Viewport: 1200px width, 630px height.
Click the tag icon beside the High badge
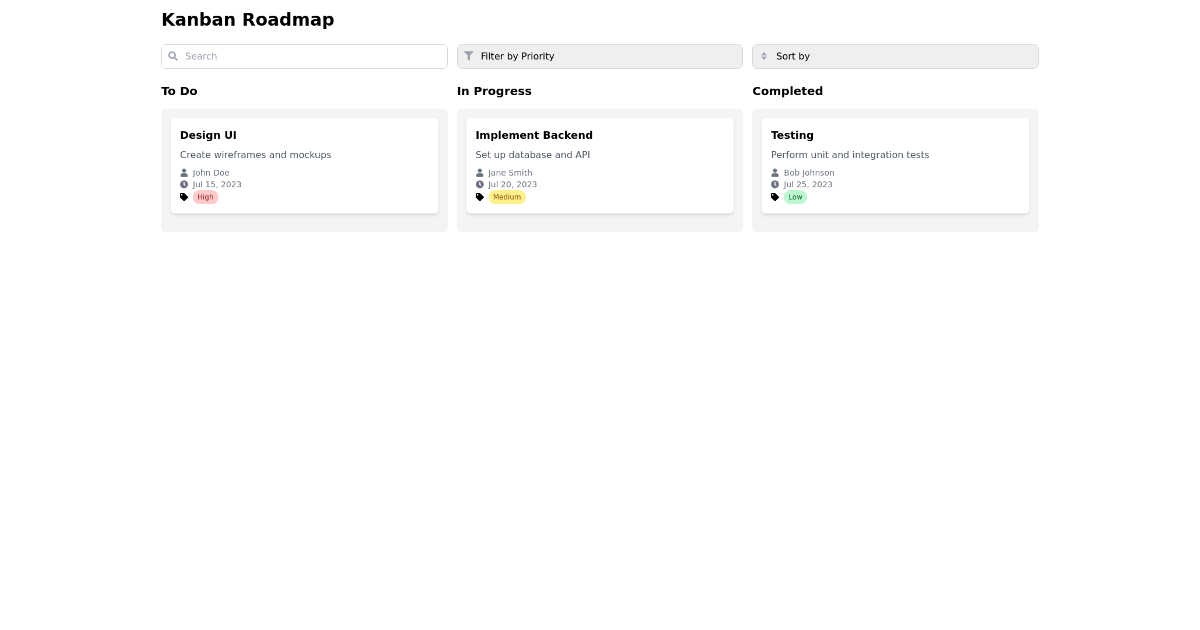pos(184,197)
